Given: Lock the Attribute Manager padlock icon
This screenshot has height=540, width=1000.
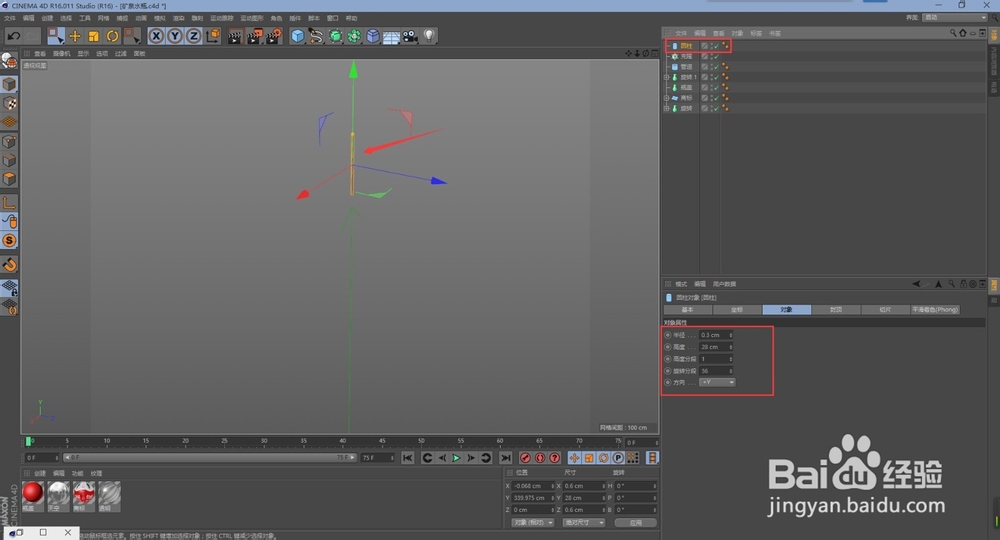Looking at the screenshot, I should (963, 284).
